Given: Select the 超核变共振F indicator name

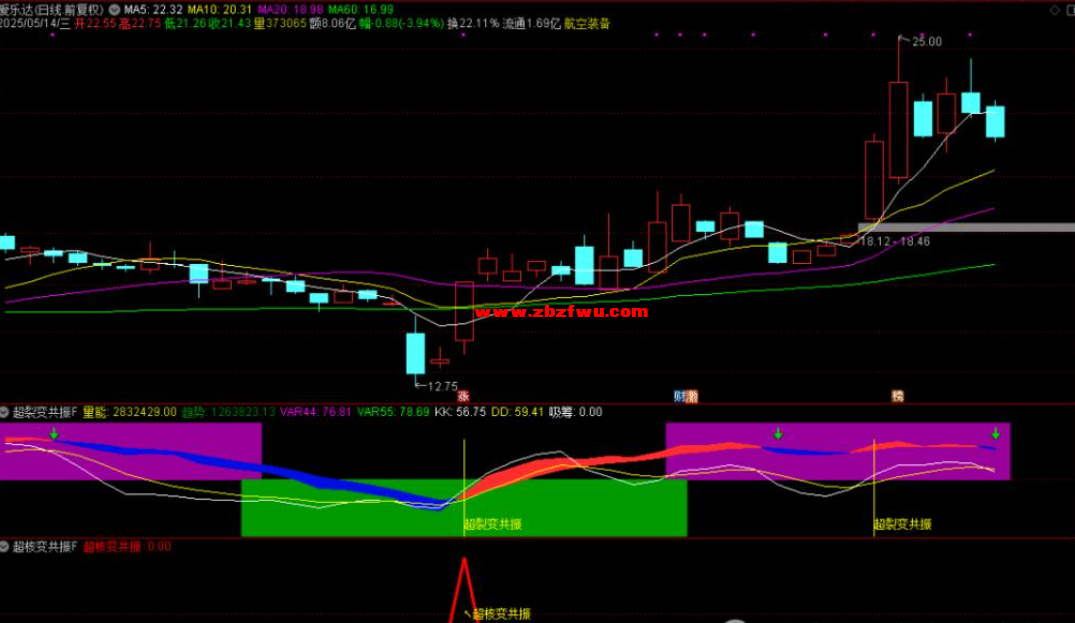Looking at the screenshot, I should pyautogui.click(x=45, y=547).
